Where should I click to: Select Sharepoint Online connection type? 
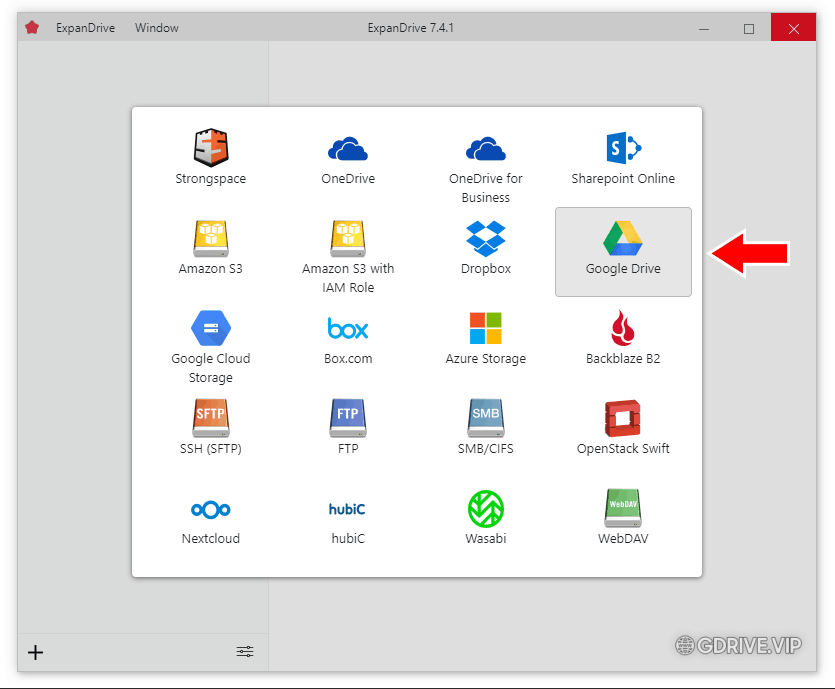[x=623, y=158]
